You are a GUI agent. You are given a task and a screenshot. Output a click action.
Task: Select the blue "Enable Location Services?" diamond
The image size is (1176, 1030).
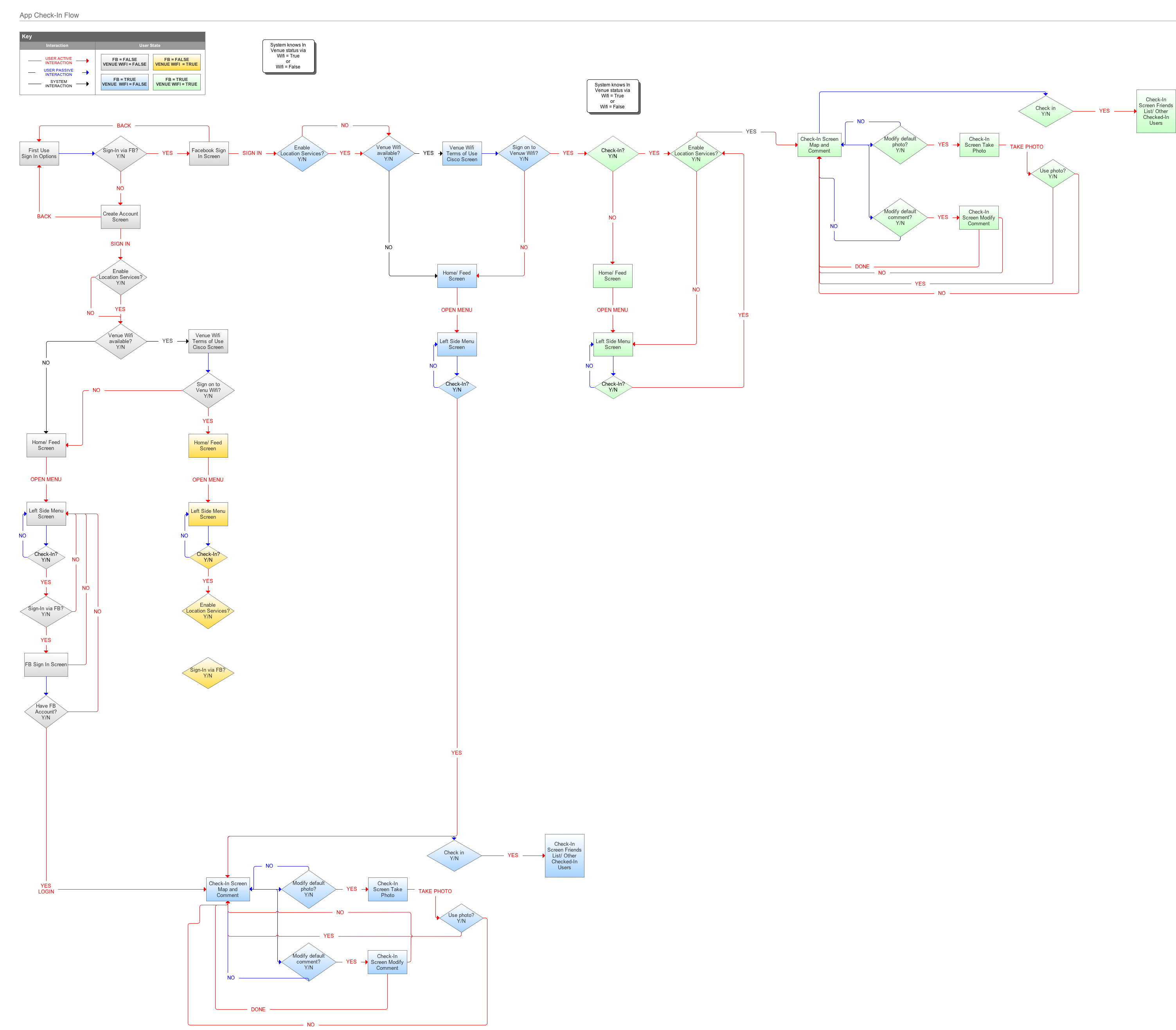point(302,153)
